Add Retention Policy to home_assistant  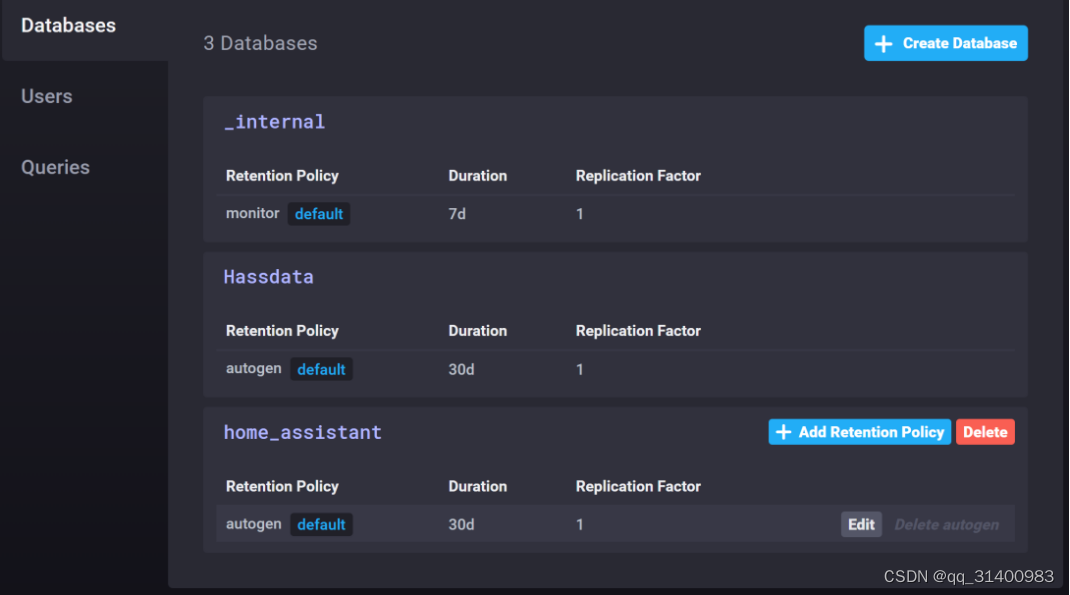[859, 432]
